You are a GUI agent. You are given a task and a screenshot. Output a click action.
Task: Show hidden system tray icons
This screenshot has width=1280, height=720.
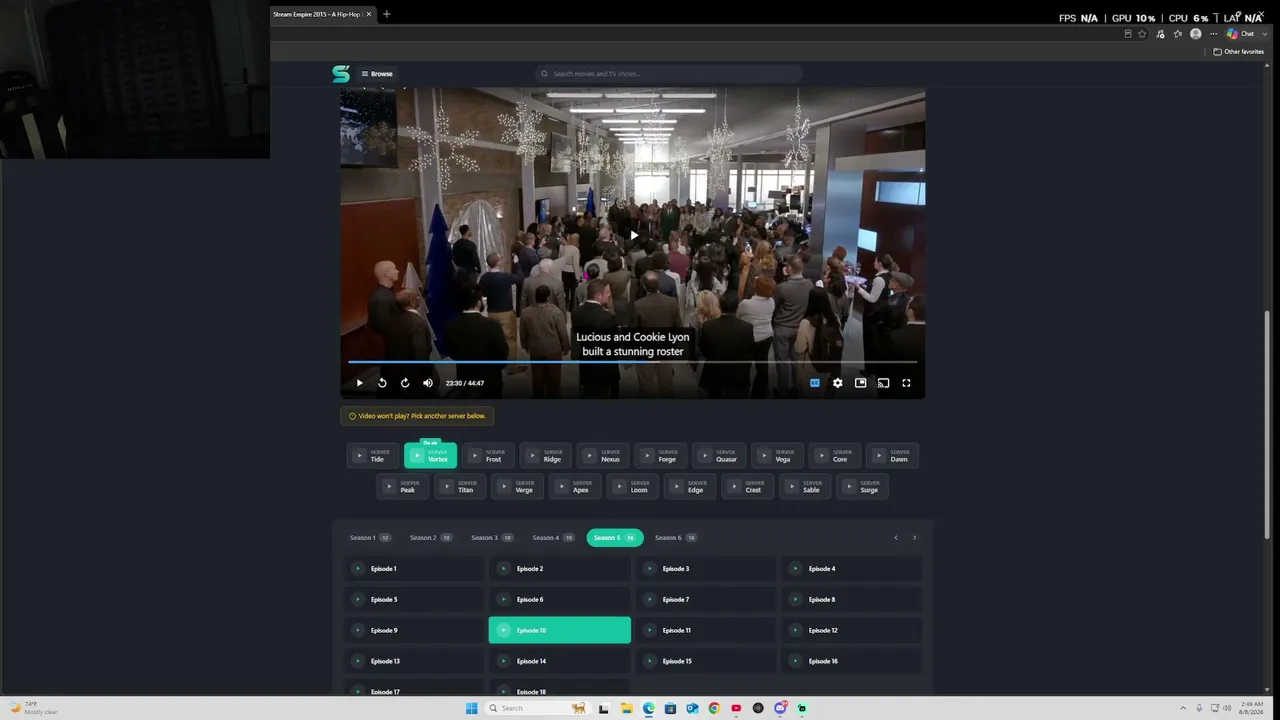click(1183, 708)
